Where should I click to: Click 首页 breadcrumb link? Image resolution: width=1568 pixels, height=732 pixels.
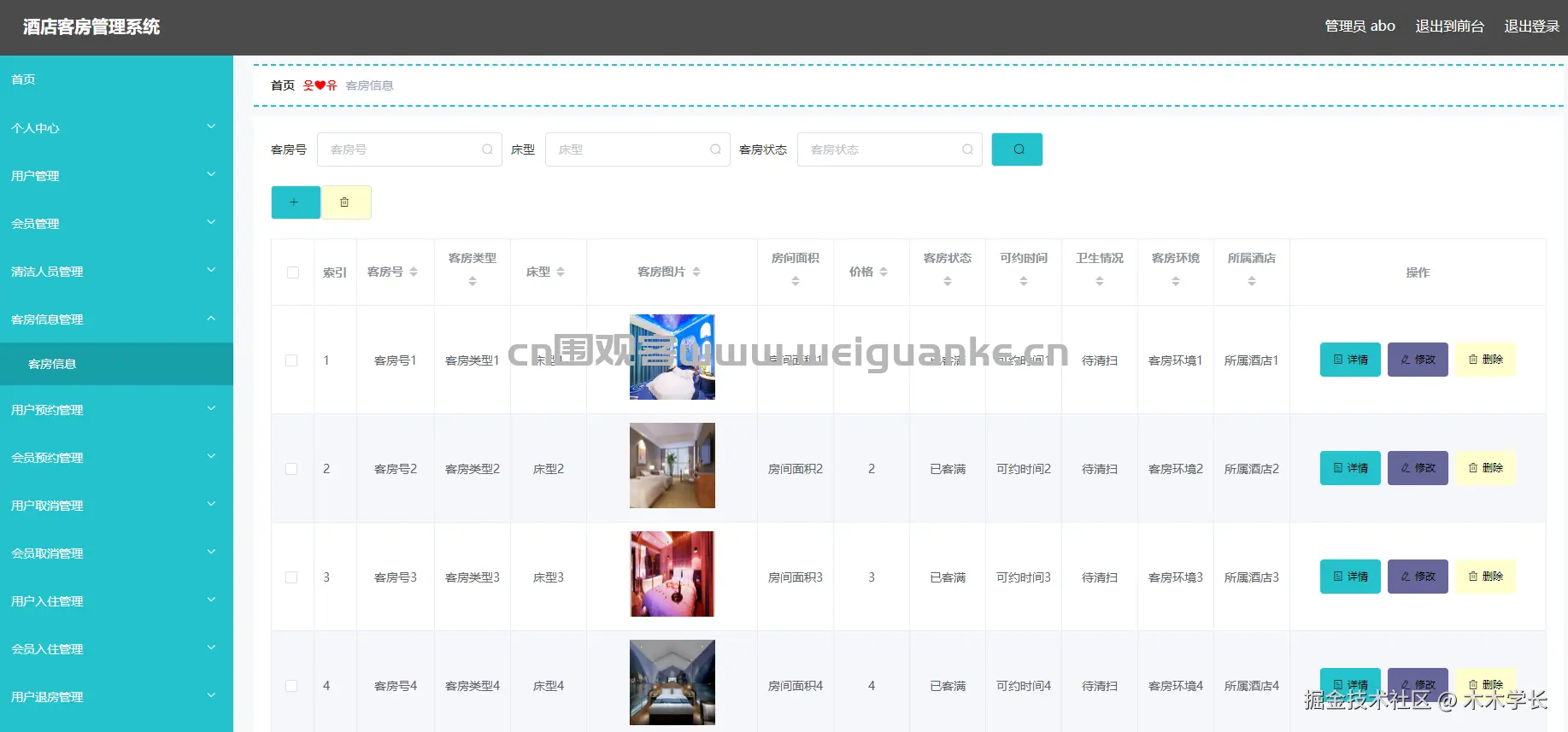283,85
